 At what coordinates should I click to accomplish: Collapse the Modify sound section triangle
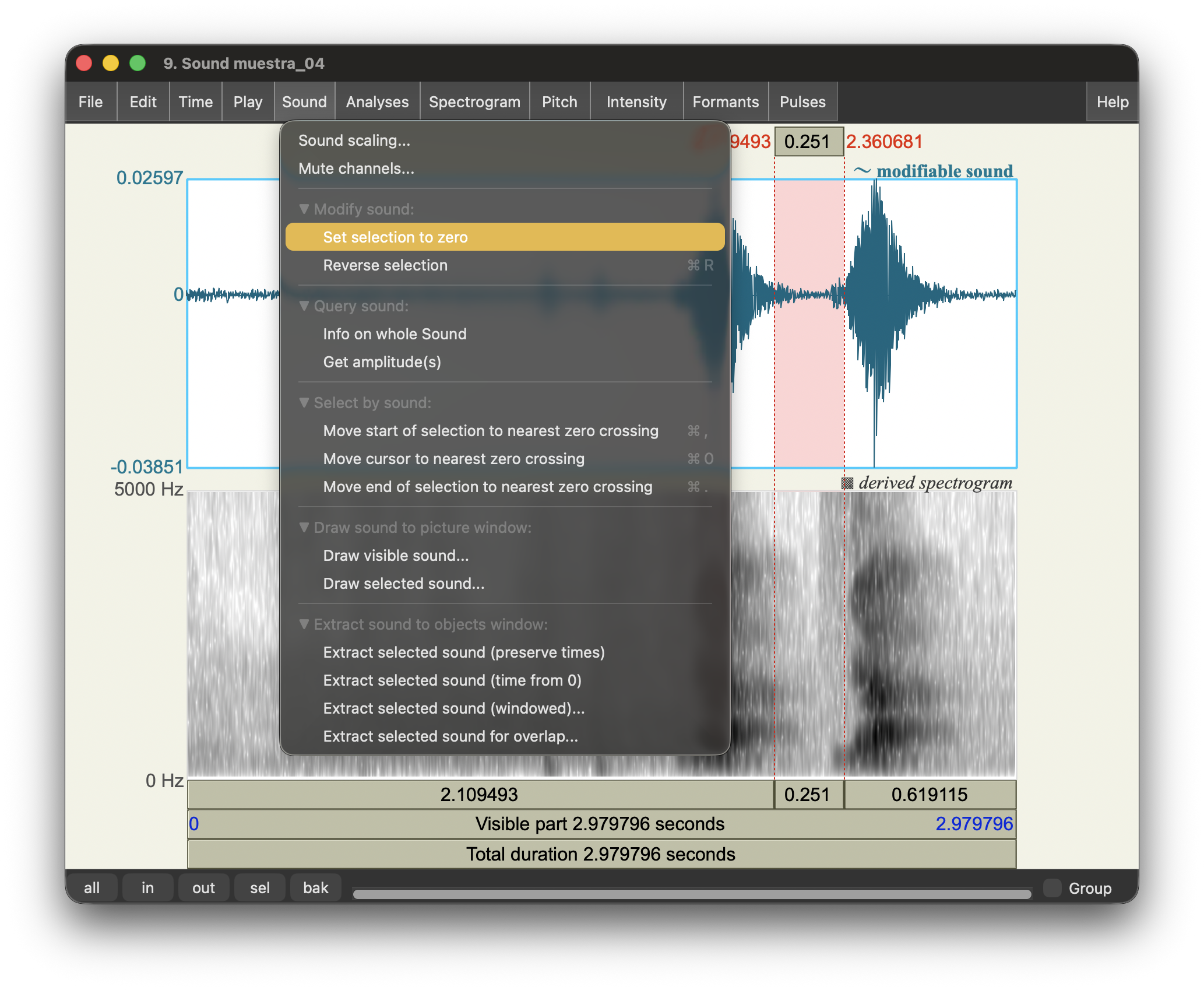304,209
